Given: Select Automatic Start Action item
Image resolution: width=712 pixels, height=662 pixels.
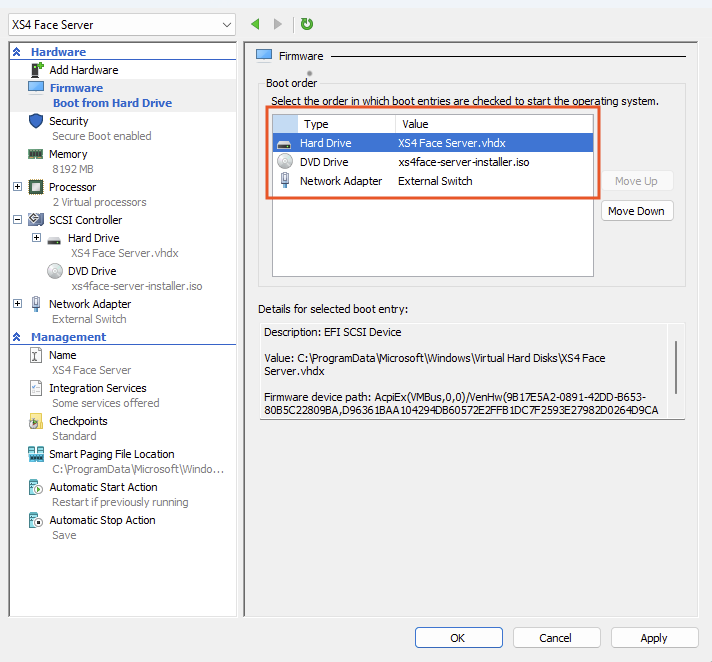Looking at the screenshot, I should (102, 487).
